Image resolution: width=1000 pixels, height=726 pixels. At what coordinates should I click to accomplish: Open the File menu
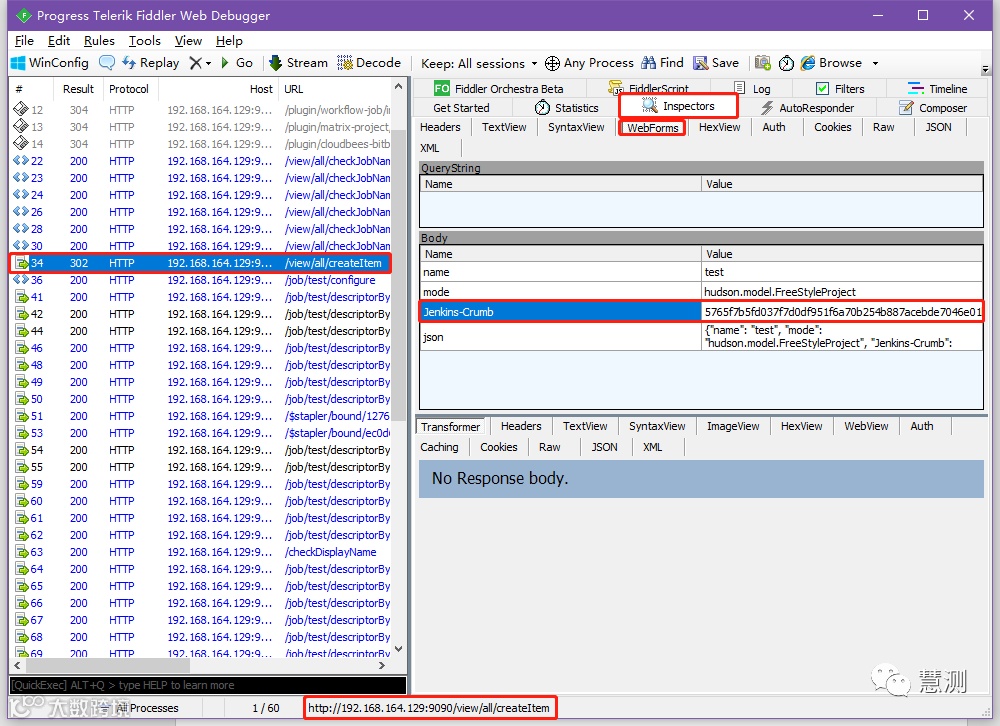(x=24, y=41)
